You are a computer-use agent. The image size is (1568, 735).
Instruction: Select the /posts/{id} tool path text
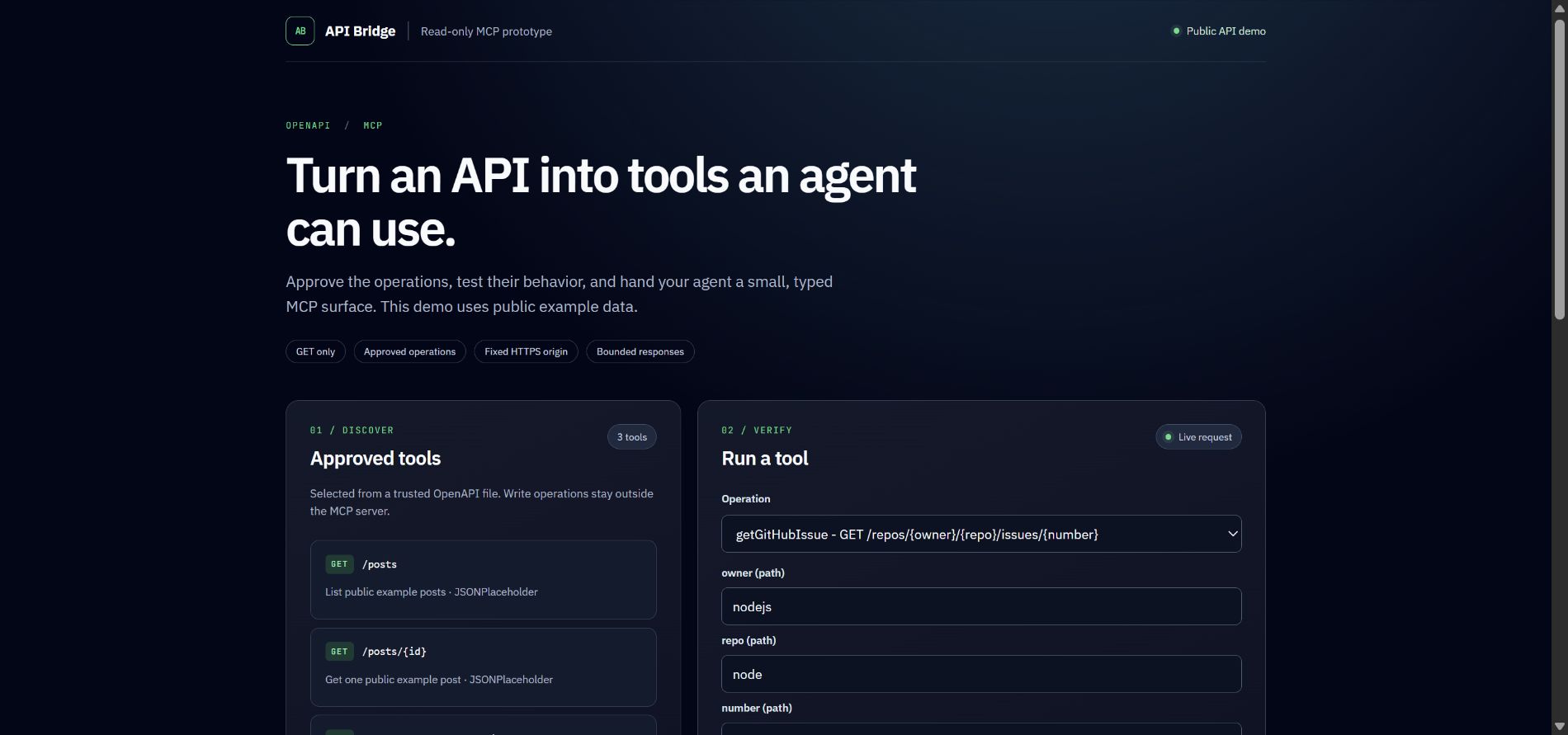(x=394, y=652)
